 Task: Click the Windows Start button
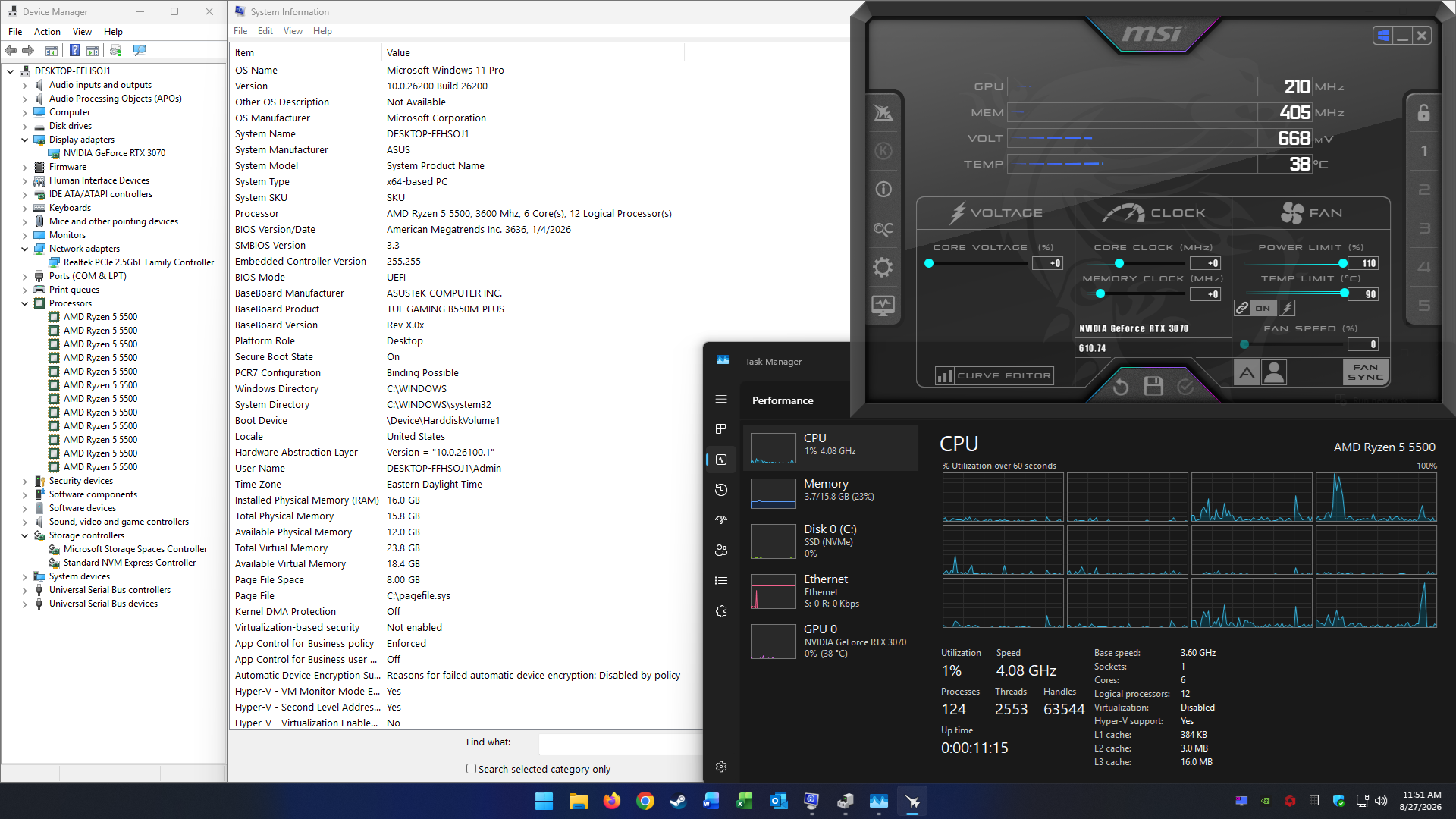[544, 801]
